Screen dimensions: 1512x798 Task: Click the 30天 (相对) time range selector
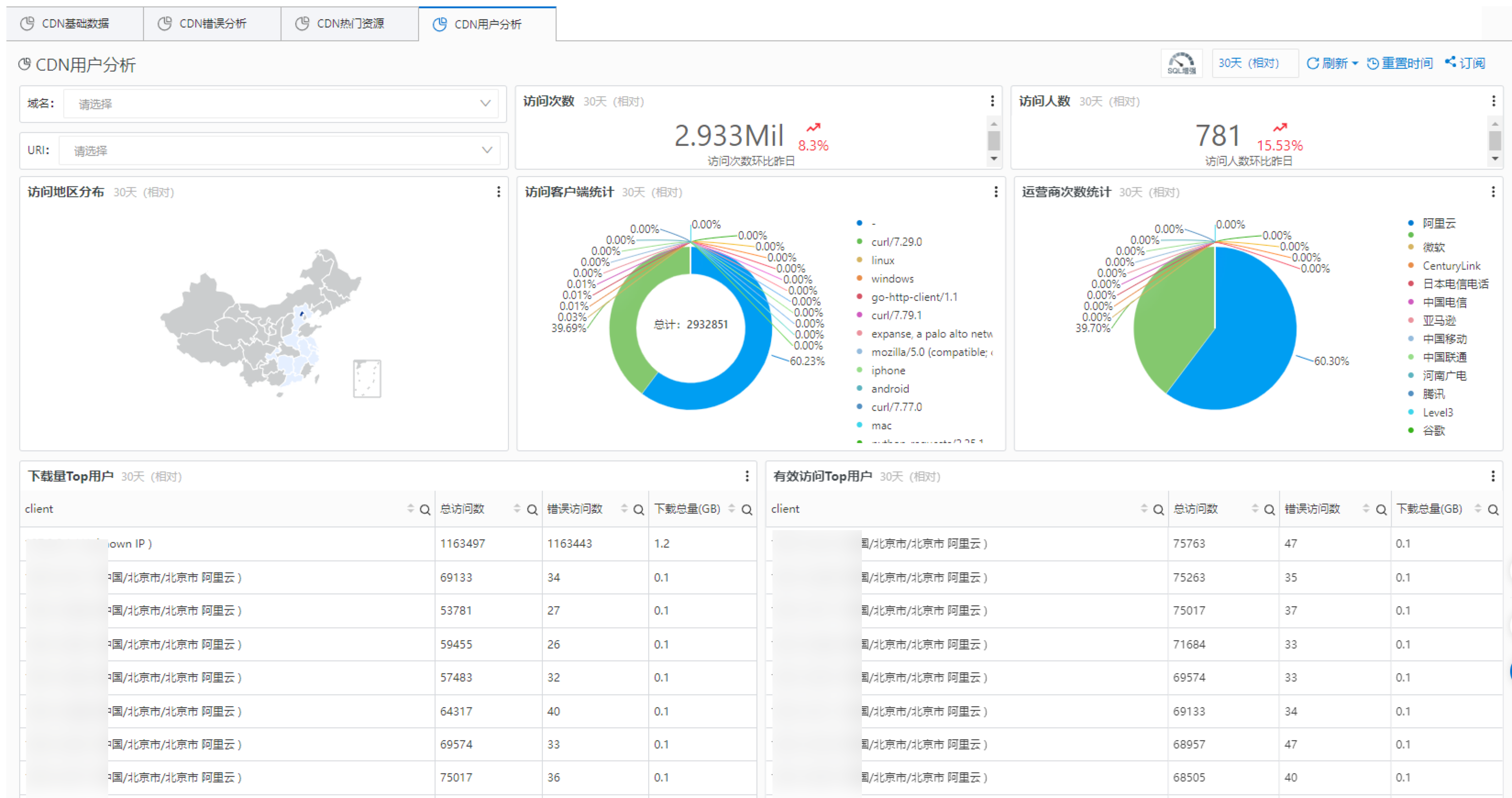pyautogui.click(x=1248, y=63)
